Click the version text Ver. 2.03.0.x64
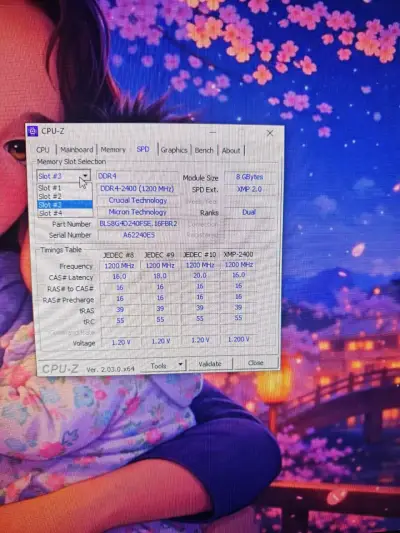Viewport: 400px width, 533px height. tap(110, 369)
